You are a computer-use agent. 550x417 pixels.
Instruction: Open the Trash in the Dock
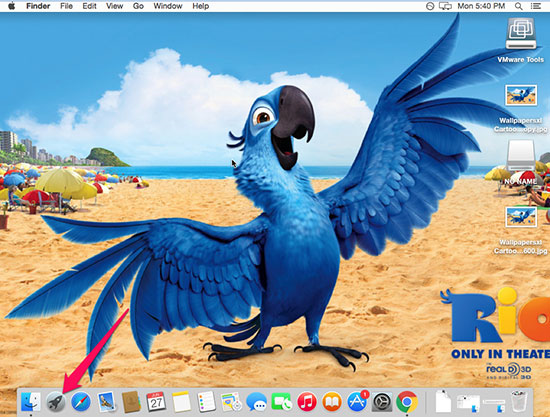(x=519, y=402)
